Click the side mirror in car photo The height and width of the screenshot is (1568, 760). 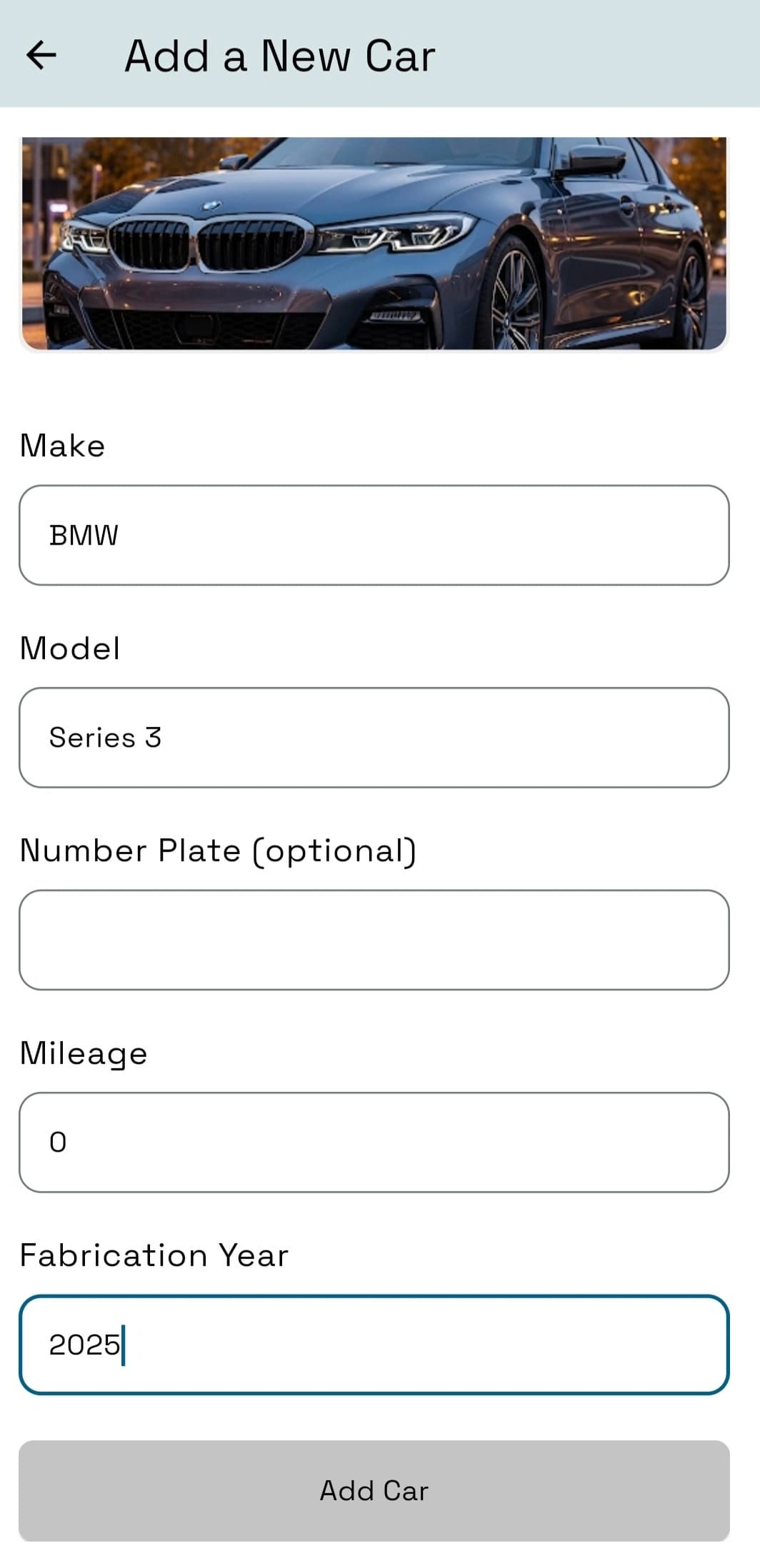click(x=596, y=161)
